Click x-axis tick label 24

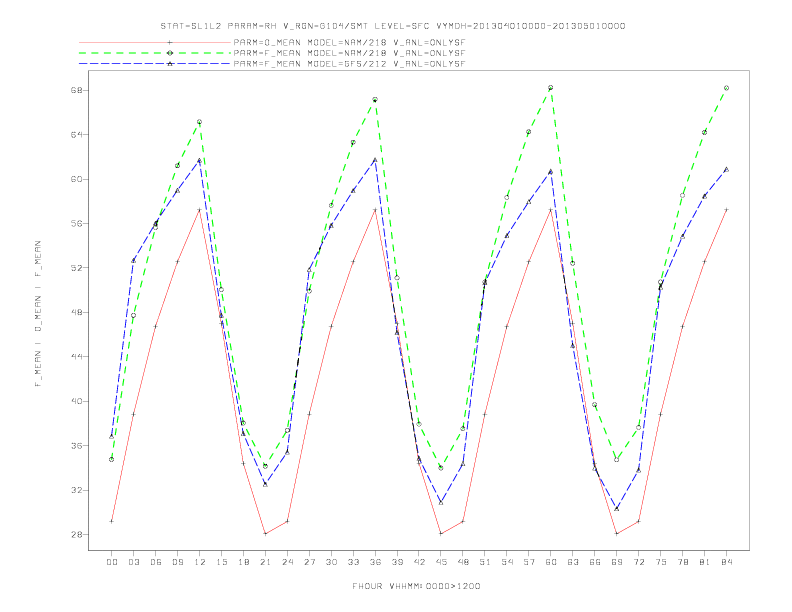[x=287, y=562]
